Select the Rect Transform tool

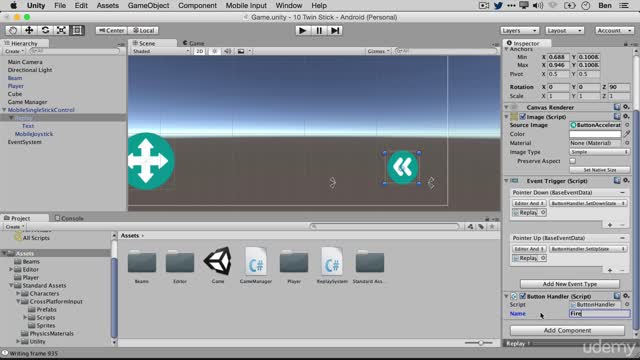(77, 31)
